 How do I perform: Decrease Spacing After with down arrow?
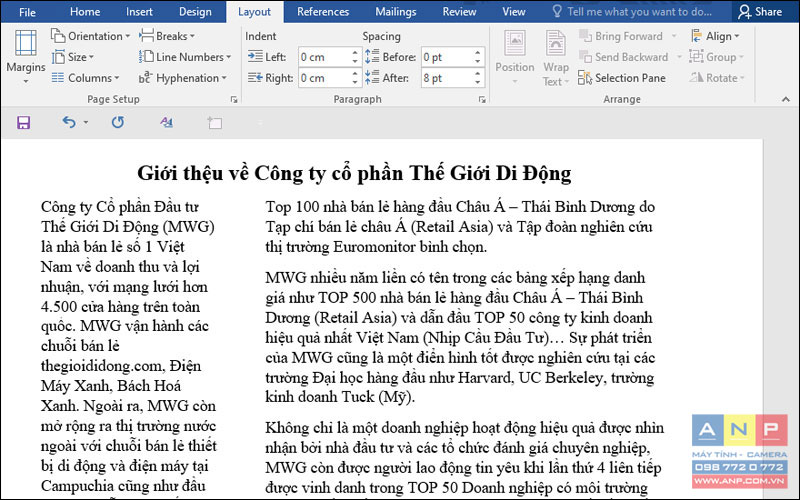coord(478,83)
